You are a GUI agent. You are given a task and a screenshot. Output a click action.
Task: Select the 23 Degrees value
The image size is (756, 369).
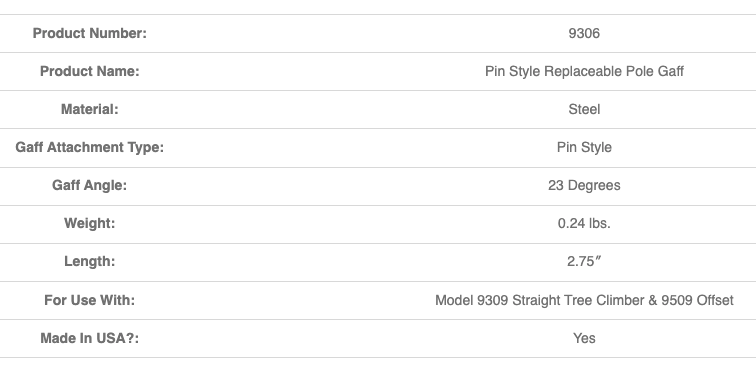(584, 186)
